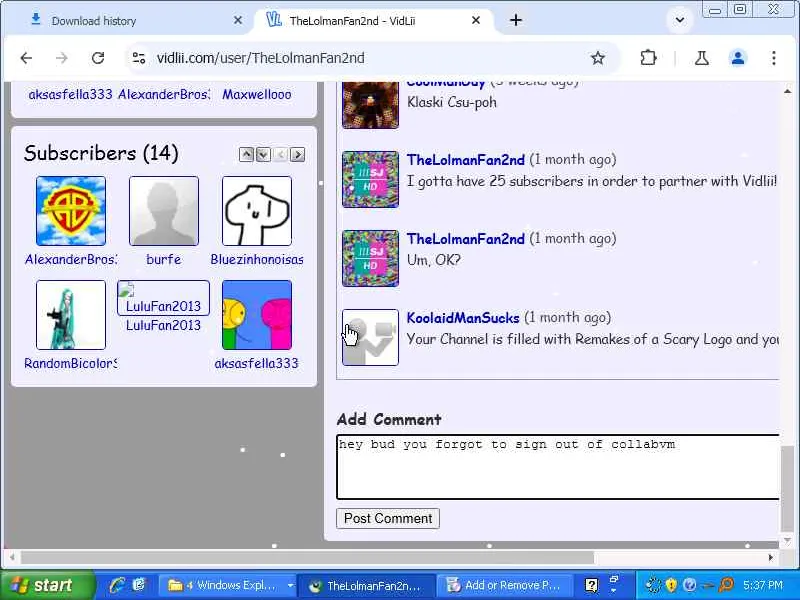This screenshot has width=800, height=600.
Task: Click the 'Subscribers (14)' heading
Action: coord(101,154)
